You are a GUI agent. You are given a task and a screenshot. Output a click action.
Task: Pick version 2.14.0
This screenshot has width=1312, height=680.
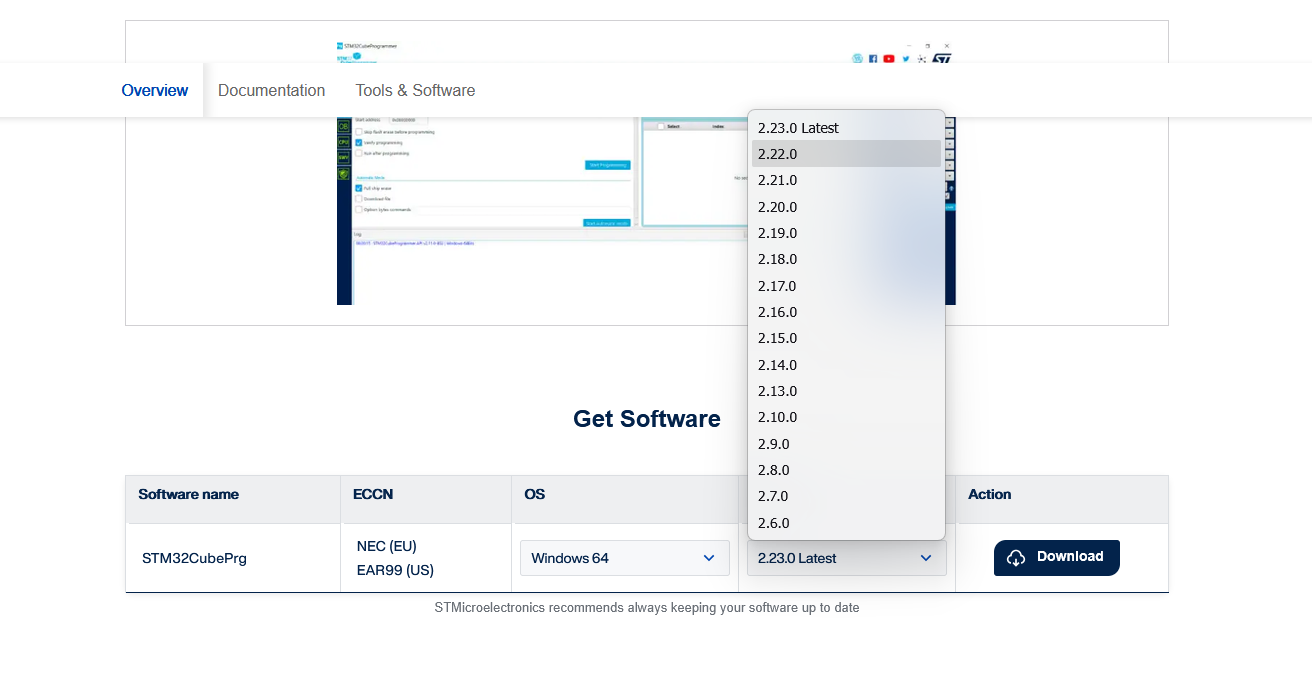click(846, 365)
